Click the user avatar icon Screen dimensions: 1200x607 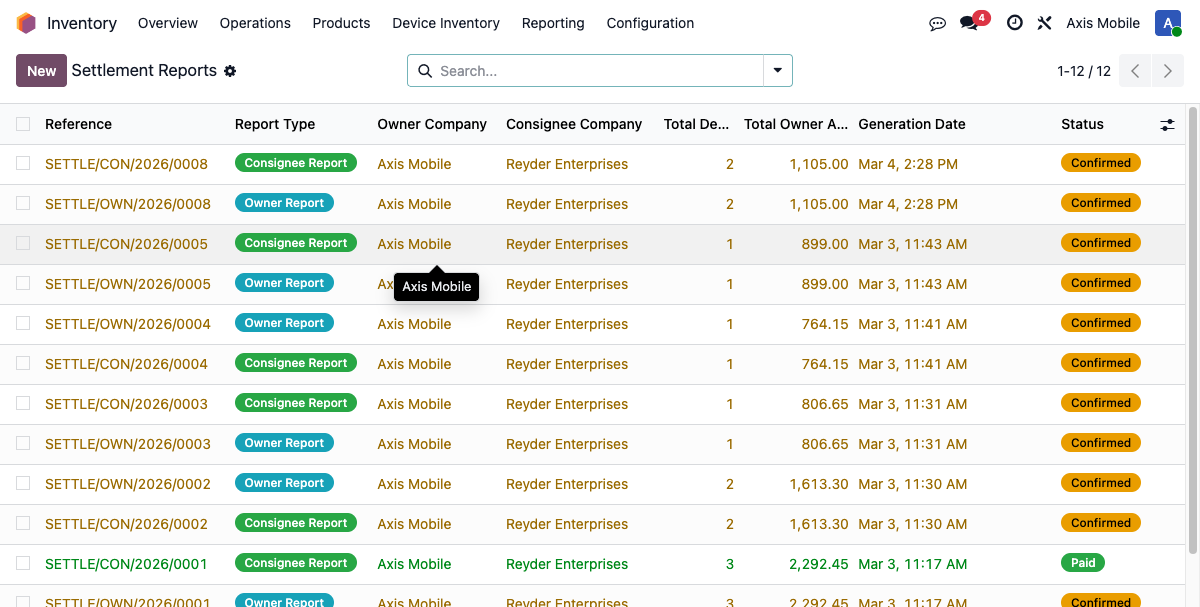1167,23
